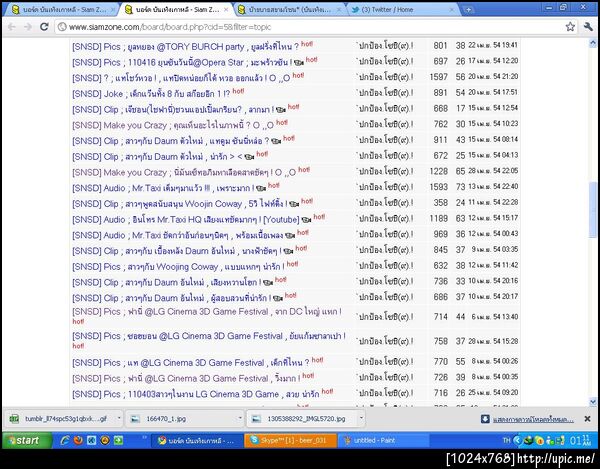Click the timestamp ending 54 19:41
This screenshot has width=600, height=469.
click(x=493, y=46)
